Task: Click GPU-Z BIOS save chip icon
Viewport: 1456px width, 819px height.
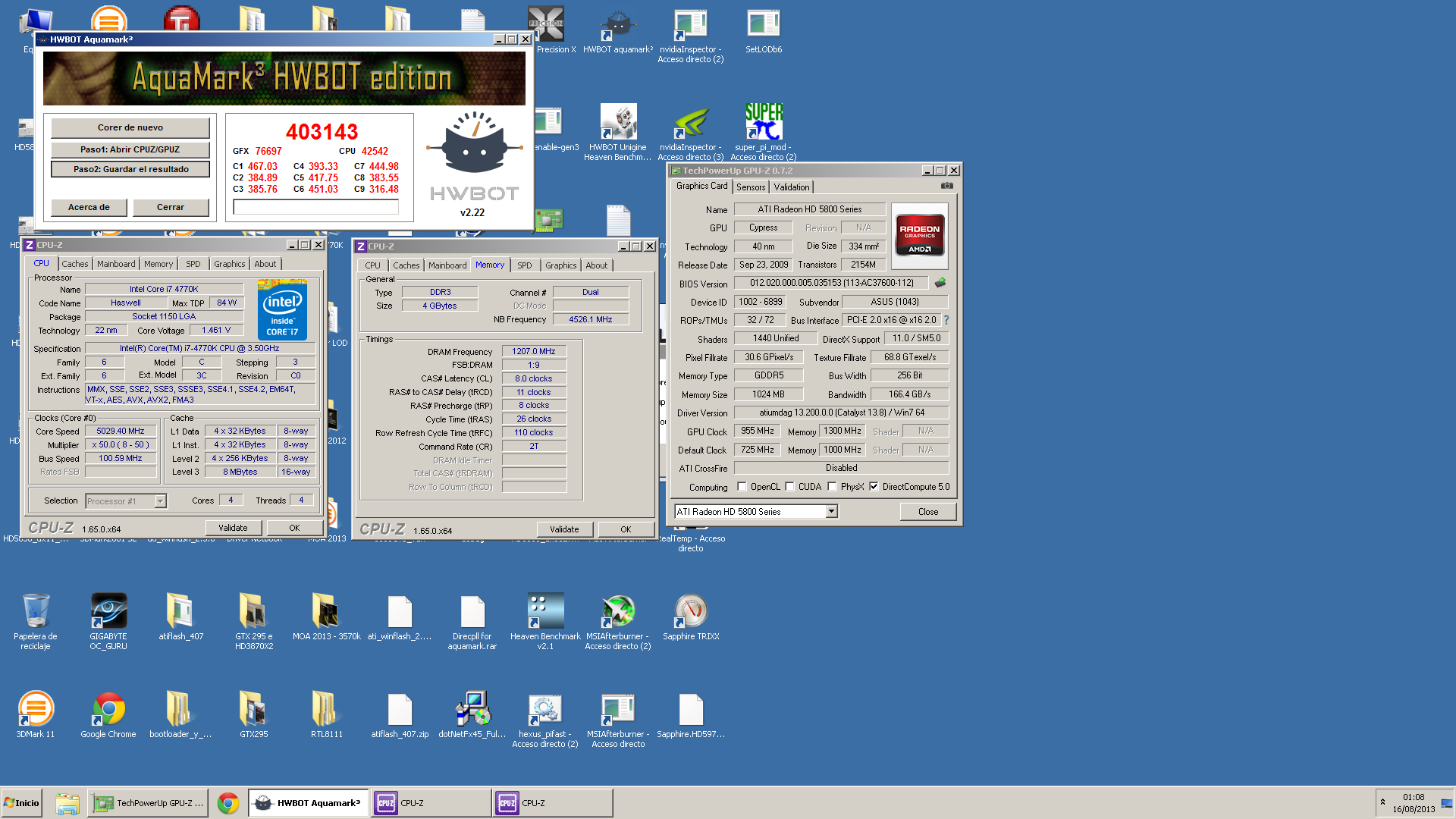Action: click(x=940, y=282)
